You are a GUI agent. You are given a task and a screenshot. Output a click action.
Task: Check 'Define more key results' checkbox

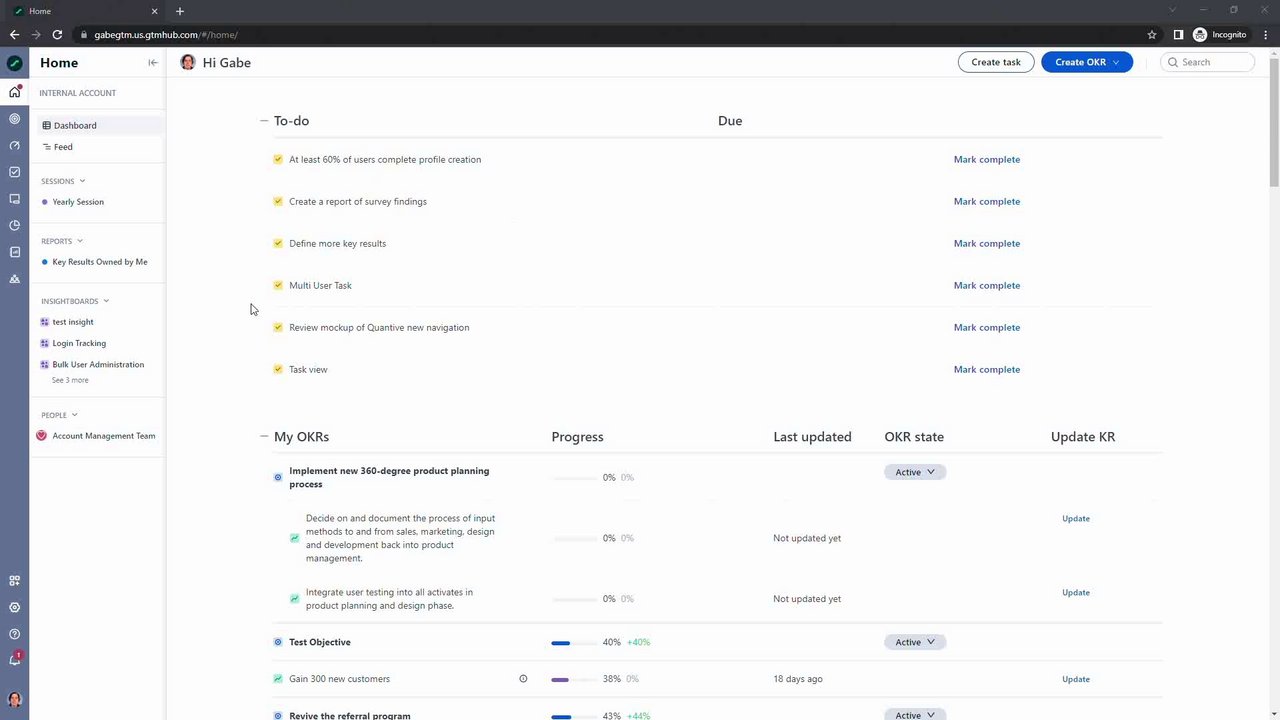point(278,243)
